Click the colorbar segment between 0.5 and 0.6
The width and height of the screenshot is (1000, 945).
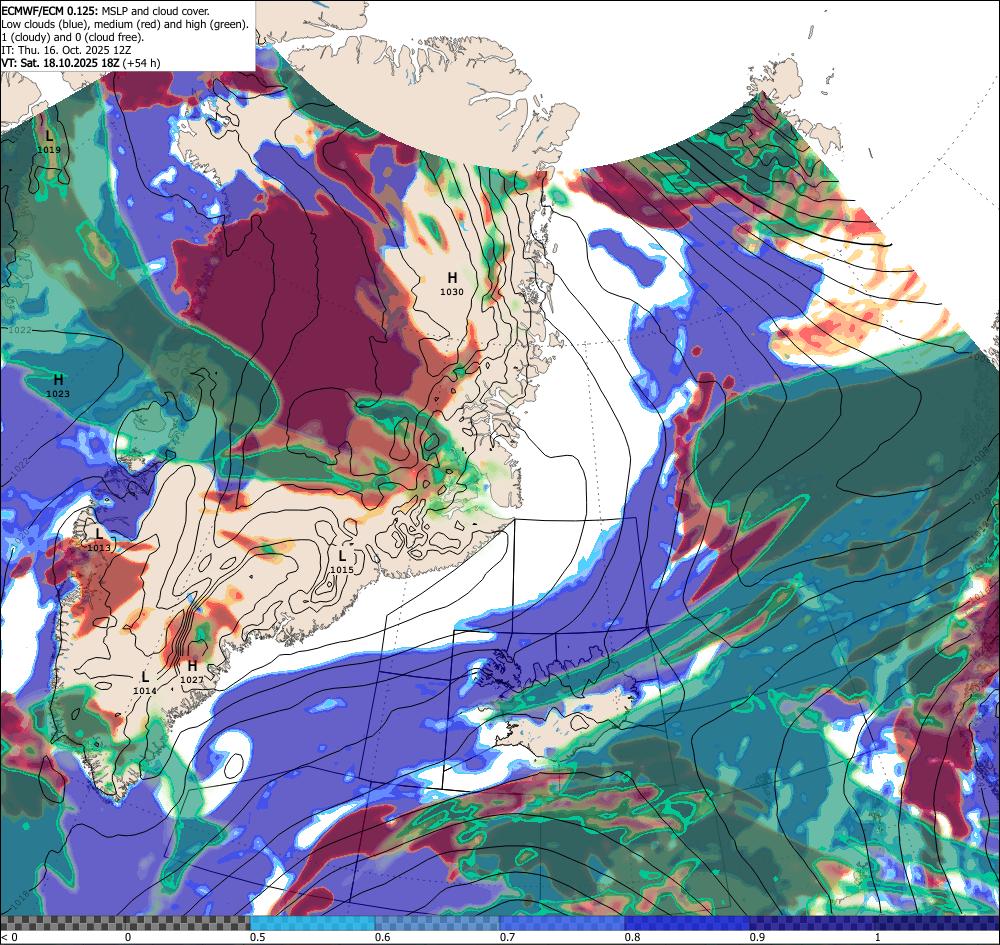[x=312, y=923]
